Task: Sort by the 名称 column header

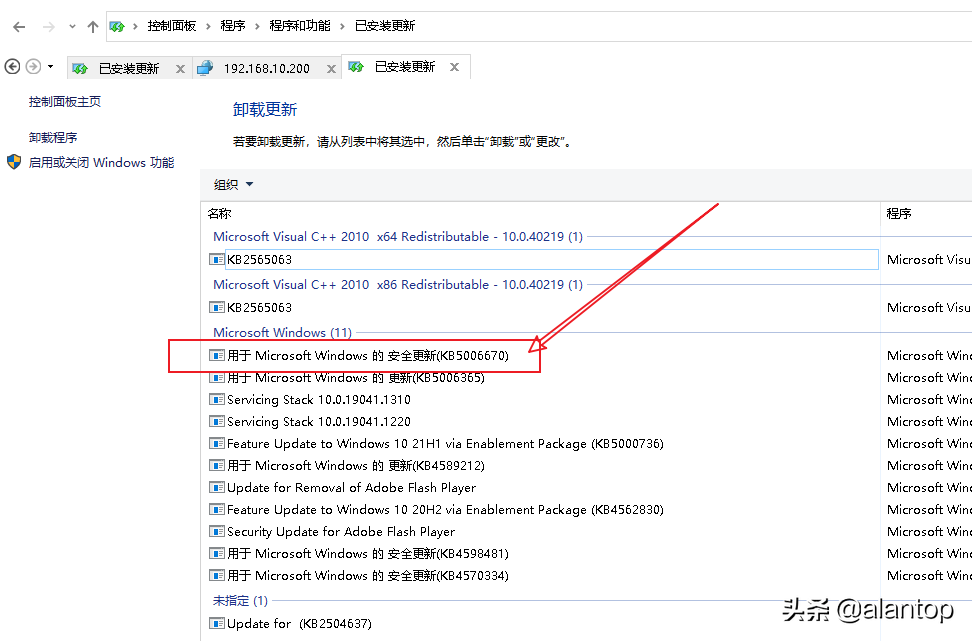Action: click(x=219, y=214)
